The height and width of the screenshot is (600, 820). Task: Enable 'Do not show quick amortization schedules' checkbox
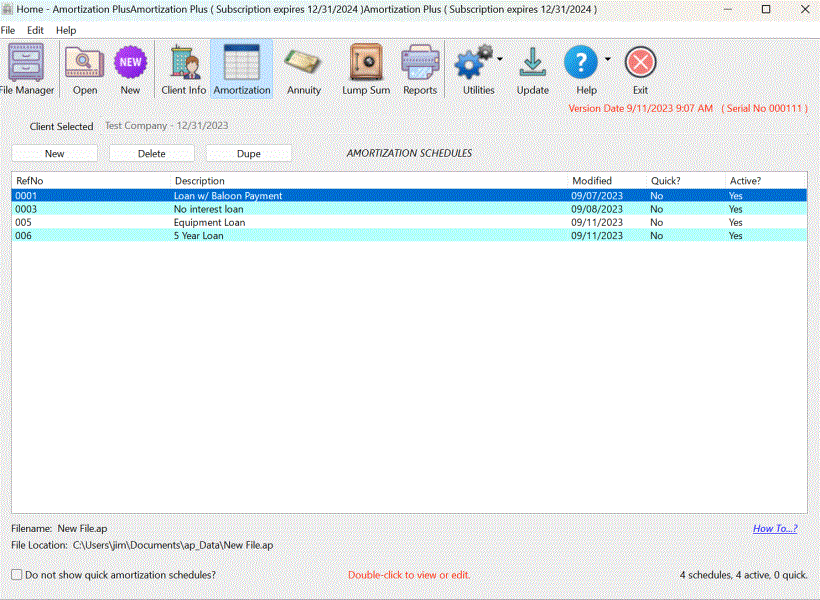(x=17, y=574)
